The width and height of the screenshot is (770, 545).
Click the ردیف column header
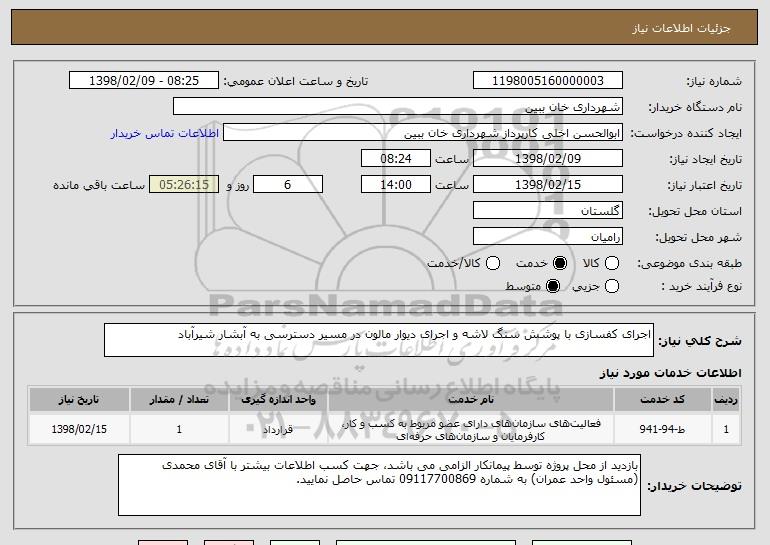coord(726,400)
